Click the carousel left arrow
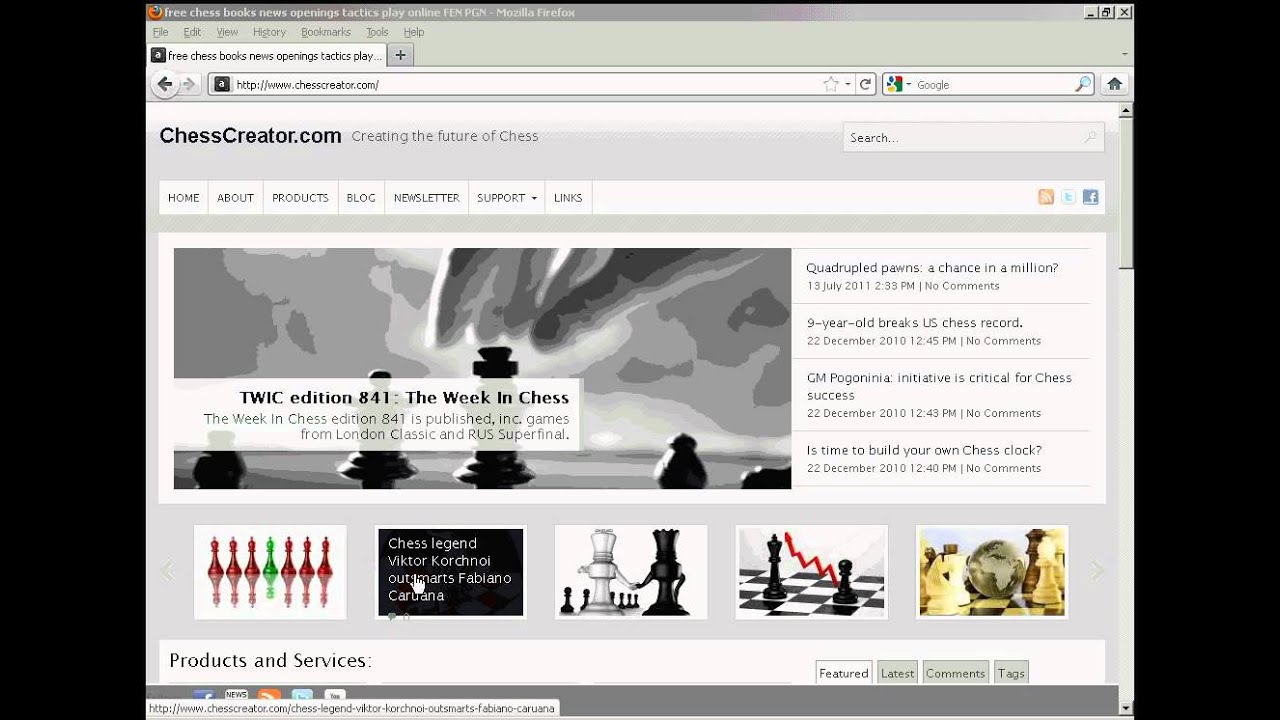This screenshot has height=720, width=1280. tap(167, 571)
